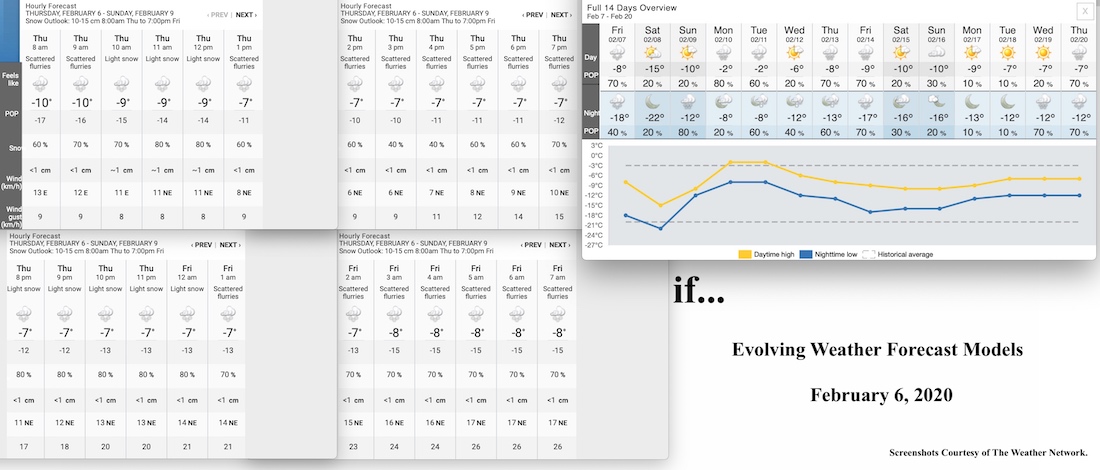Image resolution: width=1100 pixels, height=470 pixels.
Task: Click NEXT in the Thu 2 pm panel
Action: point(561,15)
